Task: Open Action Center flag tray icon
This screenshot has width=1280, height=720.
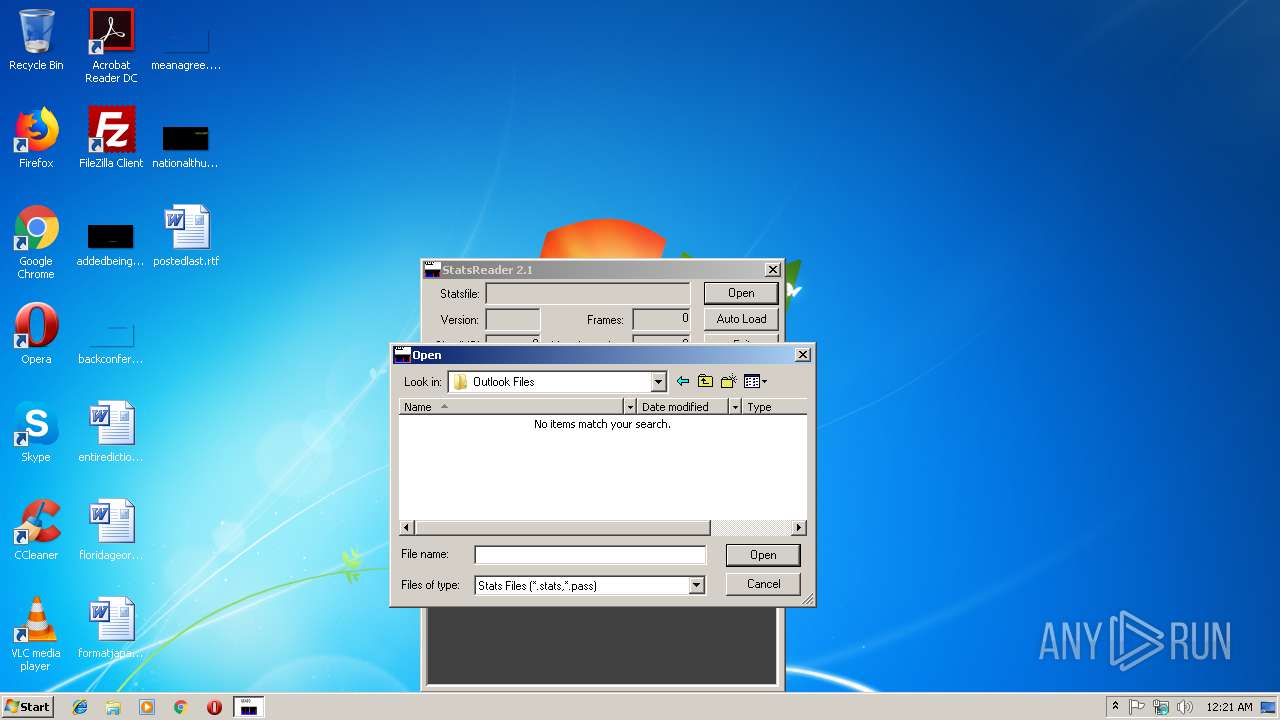Action: click(x=1137, y=707)
